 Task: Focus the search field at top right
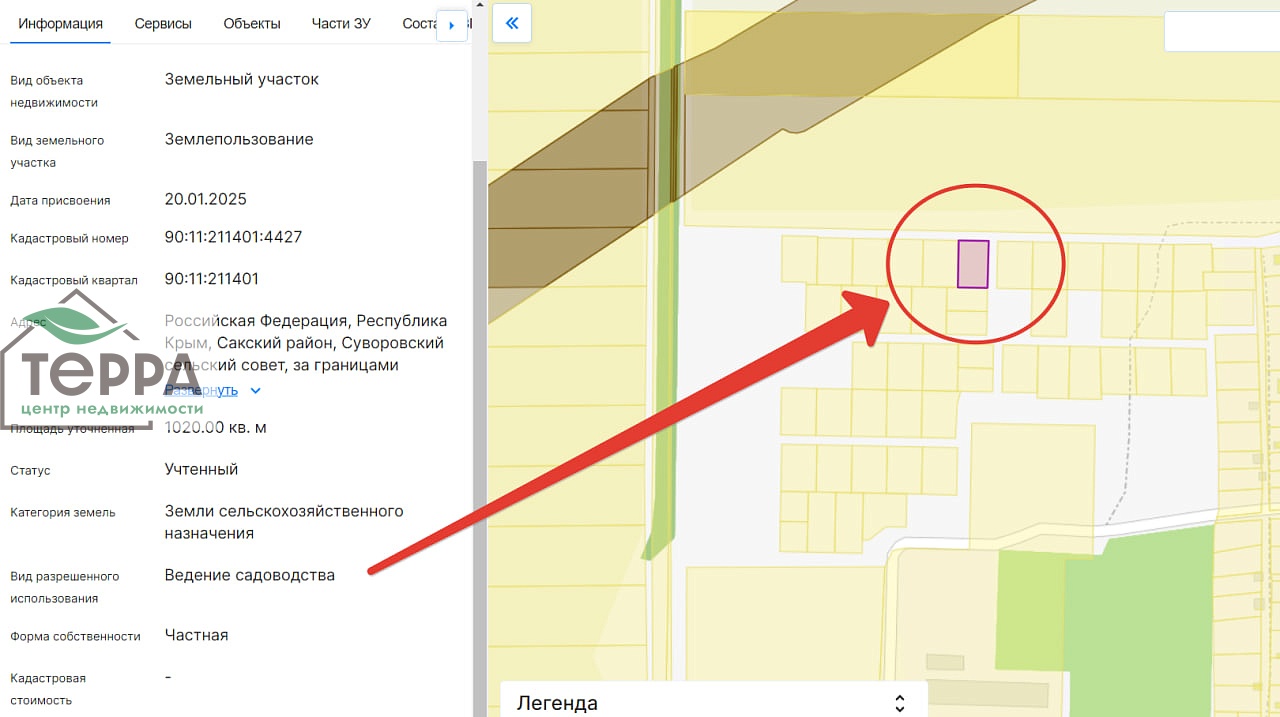pos(1220,32)
